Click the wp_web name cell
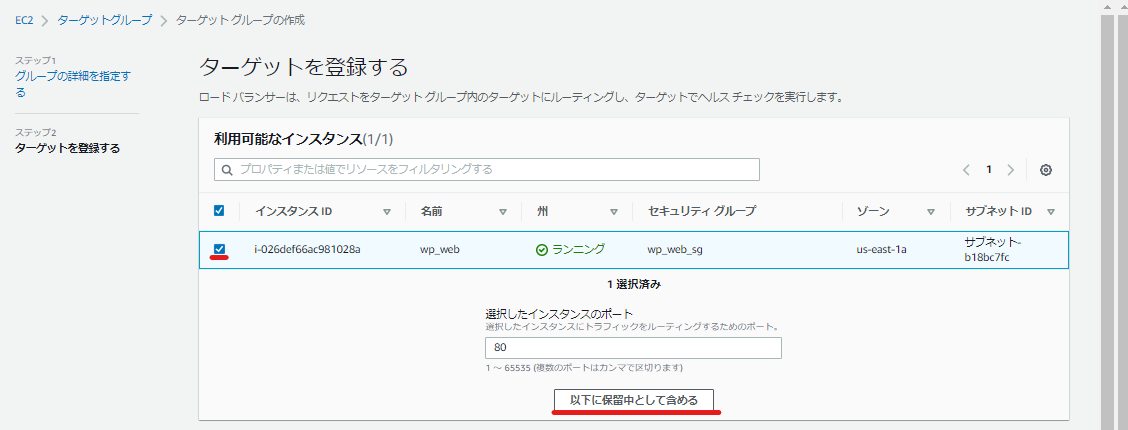This screenshot has width=1128, height=430. [x=440, y=250]
